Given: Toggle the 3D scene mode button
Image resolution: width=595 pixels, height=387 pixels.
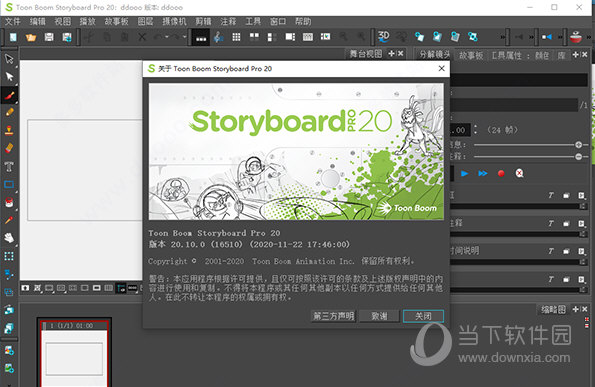Looking at the screenshot, I should pyautogui.click(x=384, y=36).
